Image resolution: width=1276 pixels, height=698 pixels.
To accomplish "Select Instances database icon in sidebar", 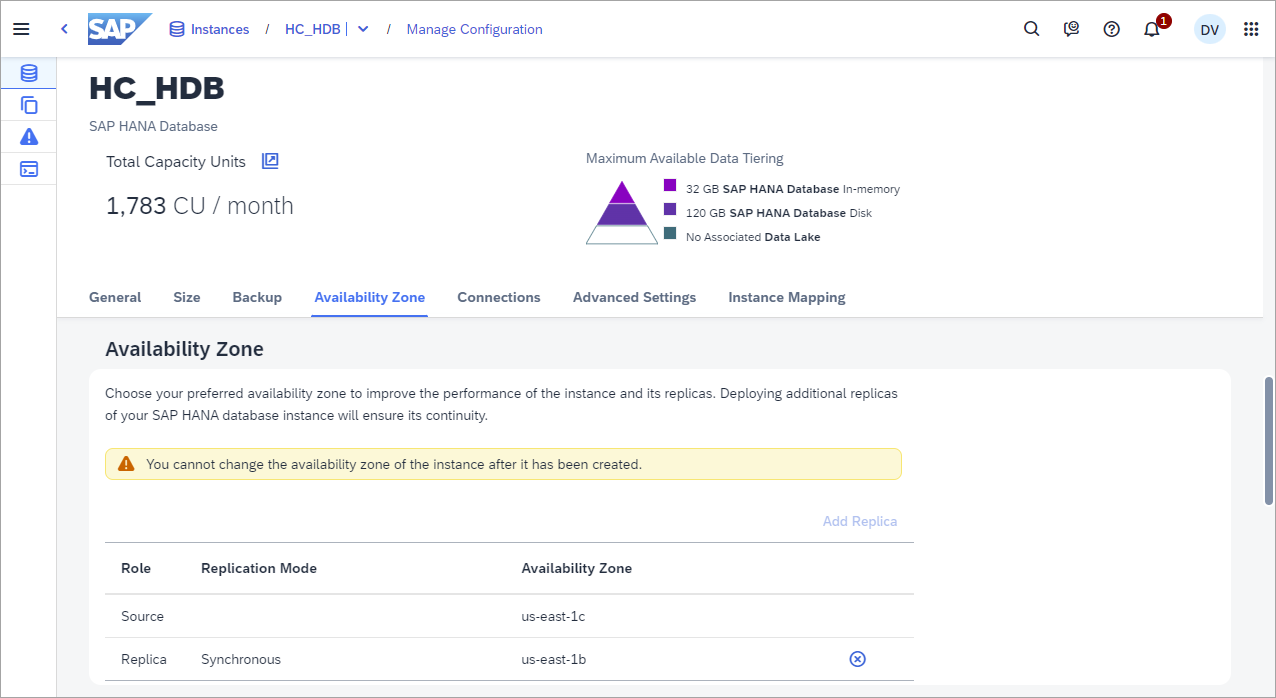I will point(29,73).
